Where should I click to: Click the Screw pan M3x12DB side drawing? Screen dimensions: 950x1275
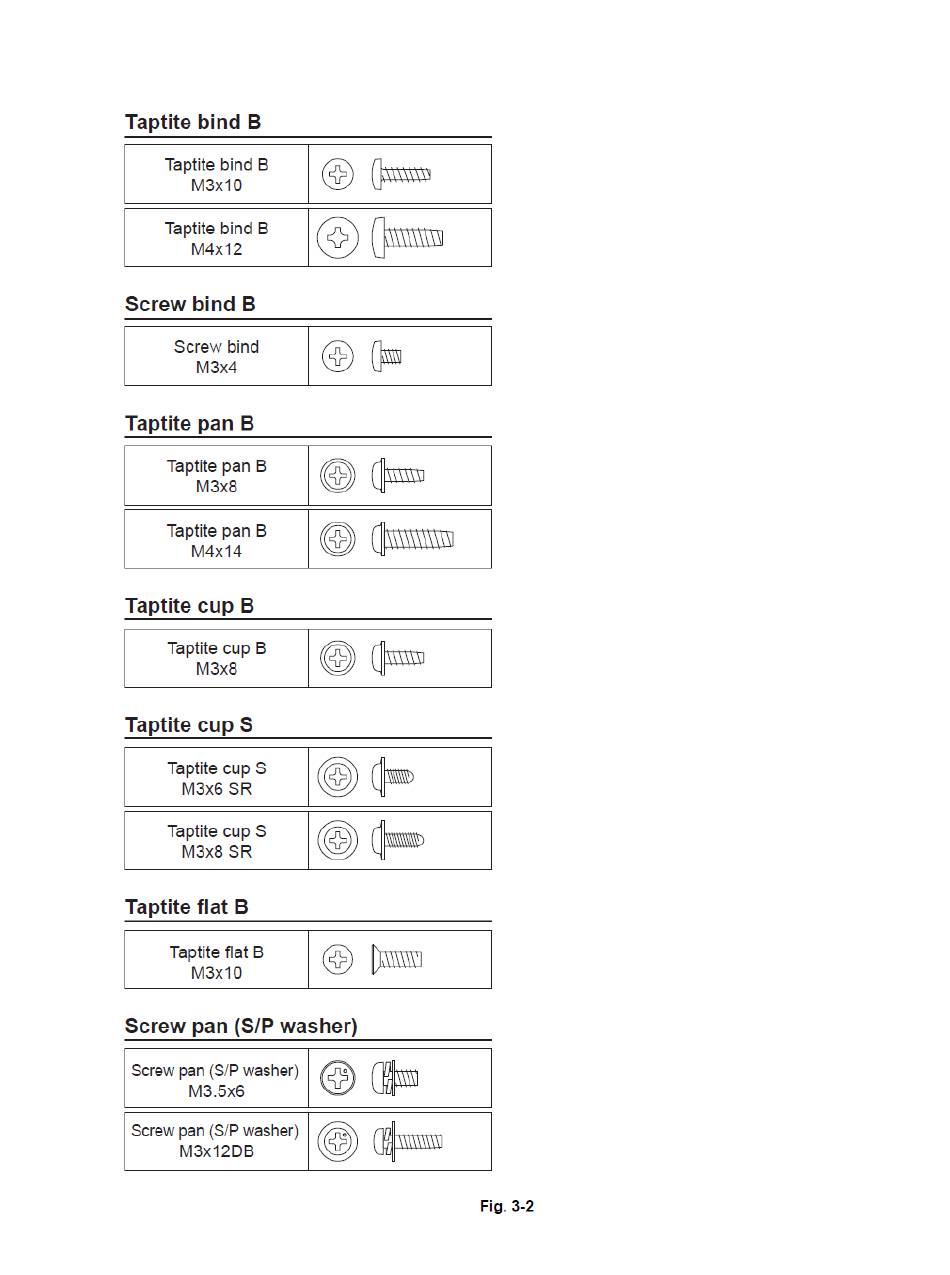point(408,1141)
